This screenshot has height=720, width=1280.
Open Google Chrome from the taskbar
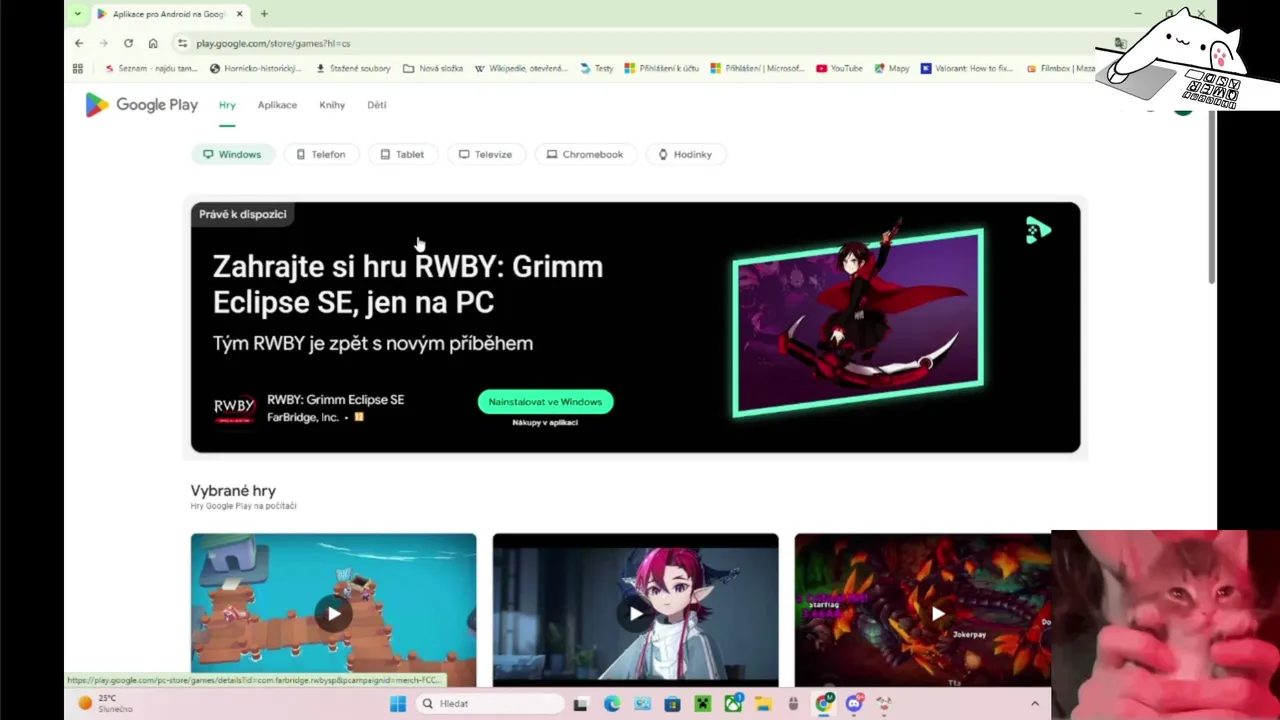click(824, 704)
